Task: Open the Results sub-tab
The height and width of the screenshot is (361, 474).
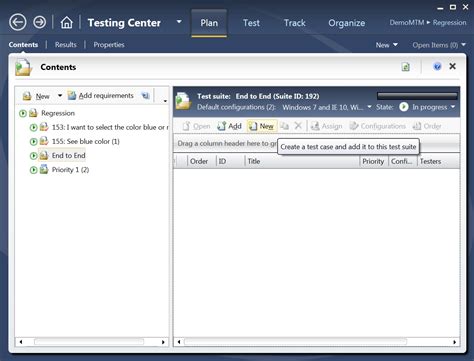Action: click(x=65, y=45)
